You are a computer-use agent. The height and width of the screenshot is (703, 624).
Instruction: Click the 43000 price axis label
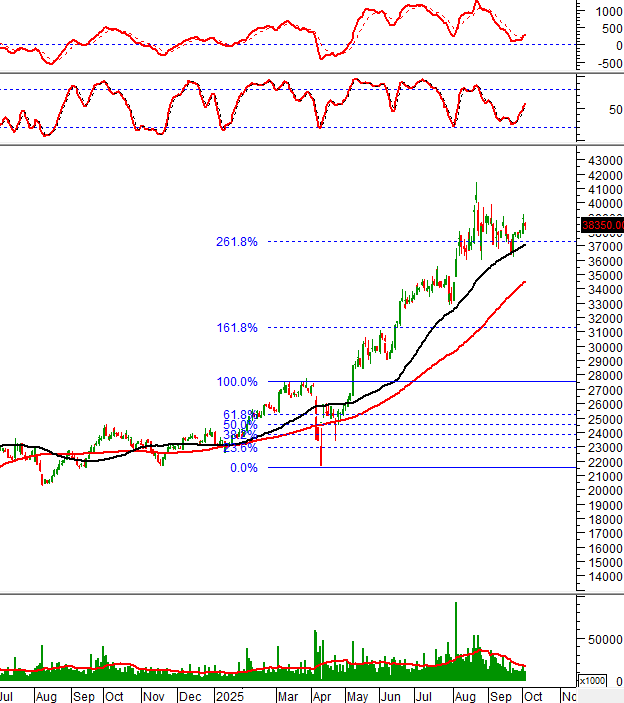[x=604, y=160]
